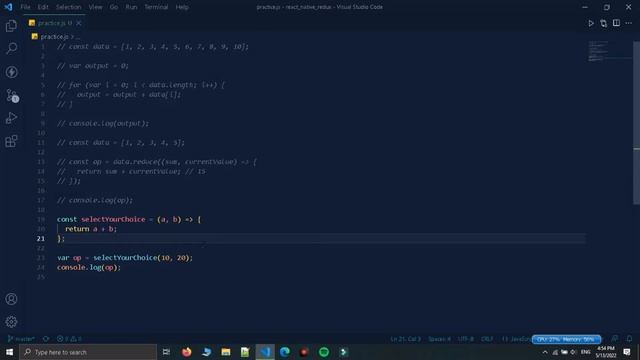Open the Accounts menu icon

click(x=11, y=299)
